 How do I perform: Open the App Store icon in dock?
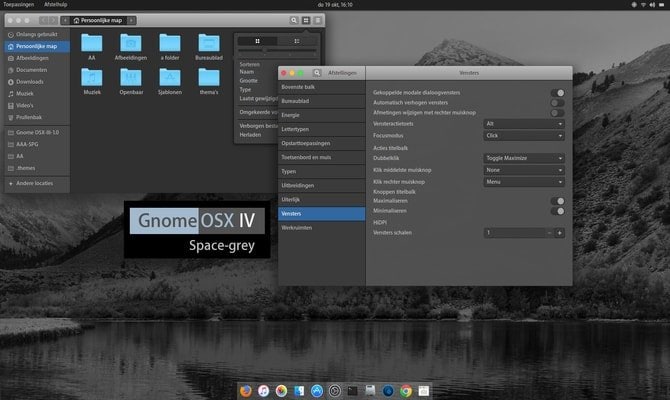317,391
